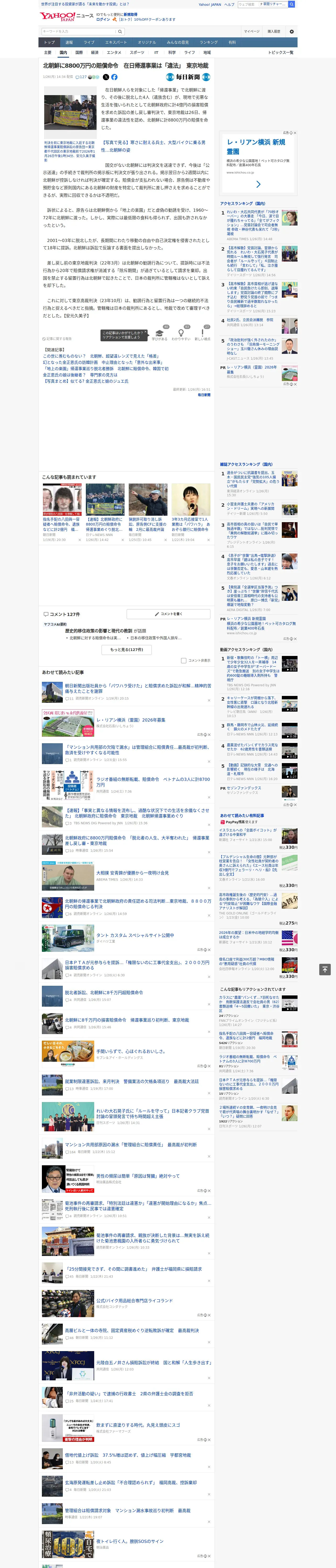
Task: Open Yahoo! JAPAN link in top bar
Action: 210,4
